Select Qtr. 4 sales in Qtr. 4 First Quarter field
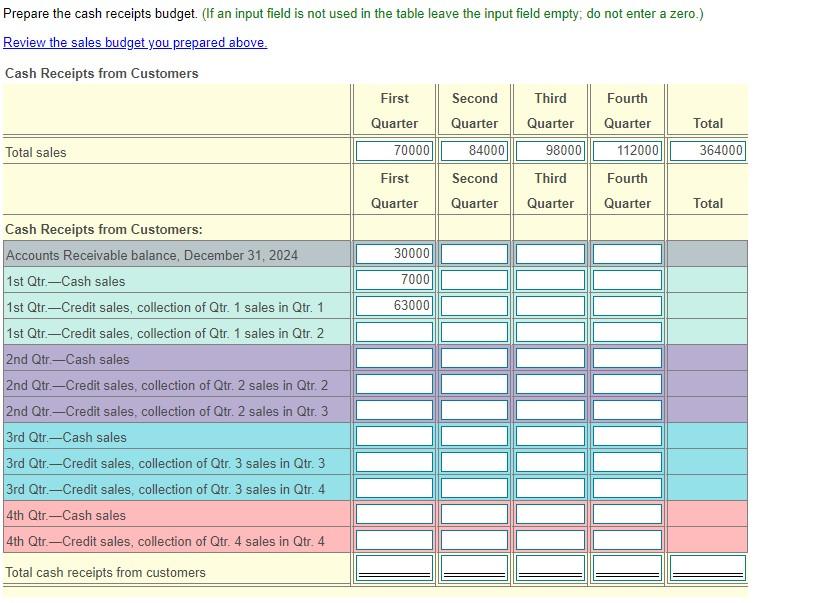The width and height of the screenshot is (831, 603). pos(394,540)
